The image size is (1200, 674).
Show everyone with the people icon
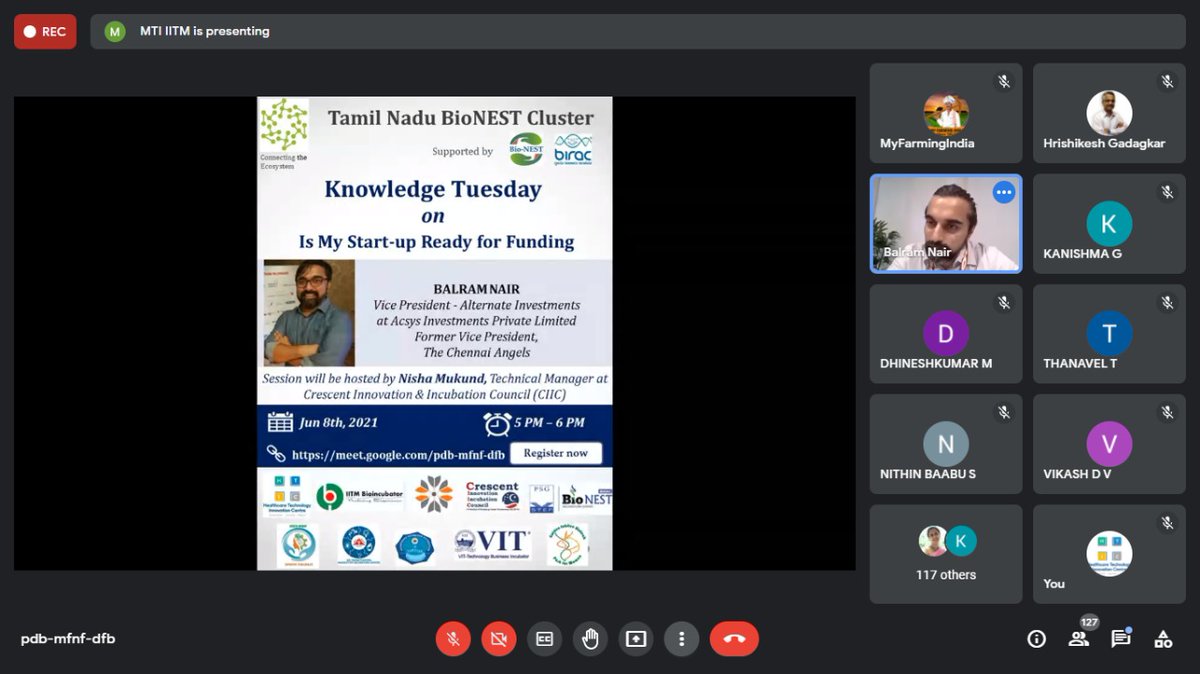pyautogui.click(x=1079, y=639)
